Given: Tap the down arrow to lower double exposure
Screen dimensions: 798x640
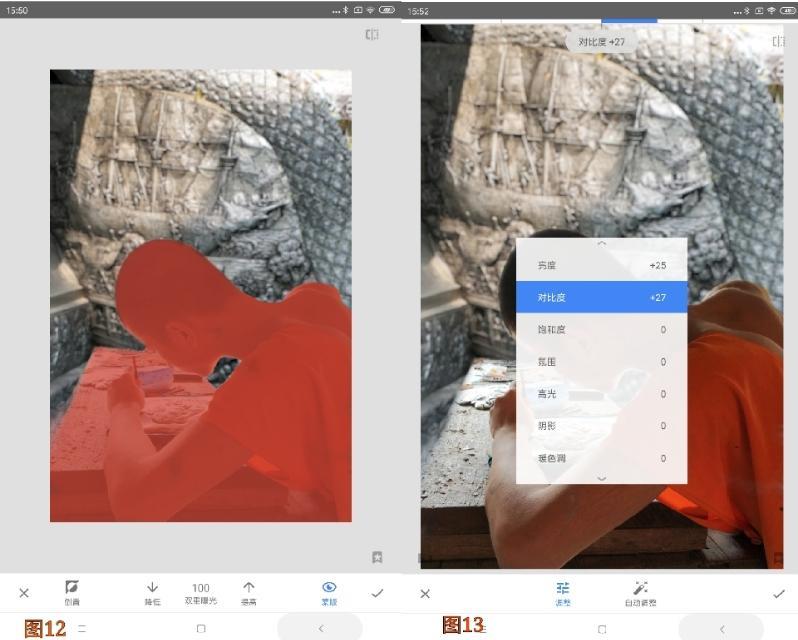Looking at the screenshot, I should click(x=152, y=593).
